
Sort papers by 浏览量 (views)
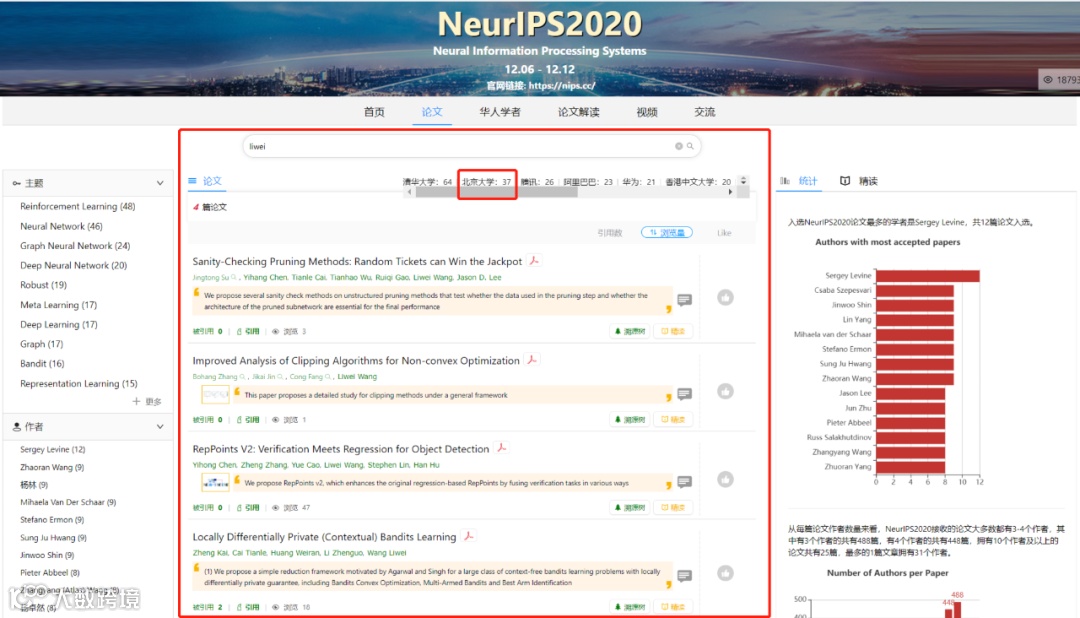(667, 233)
